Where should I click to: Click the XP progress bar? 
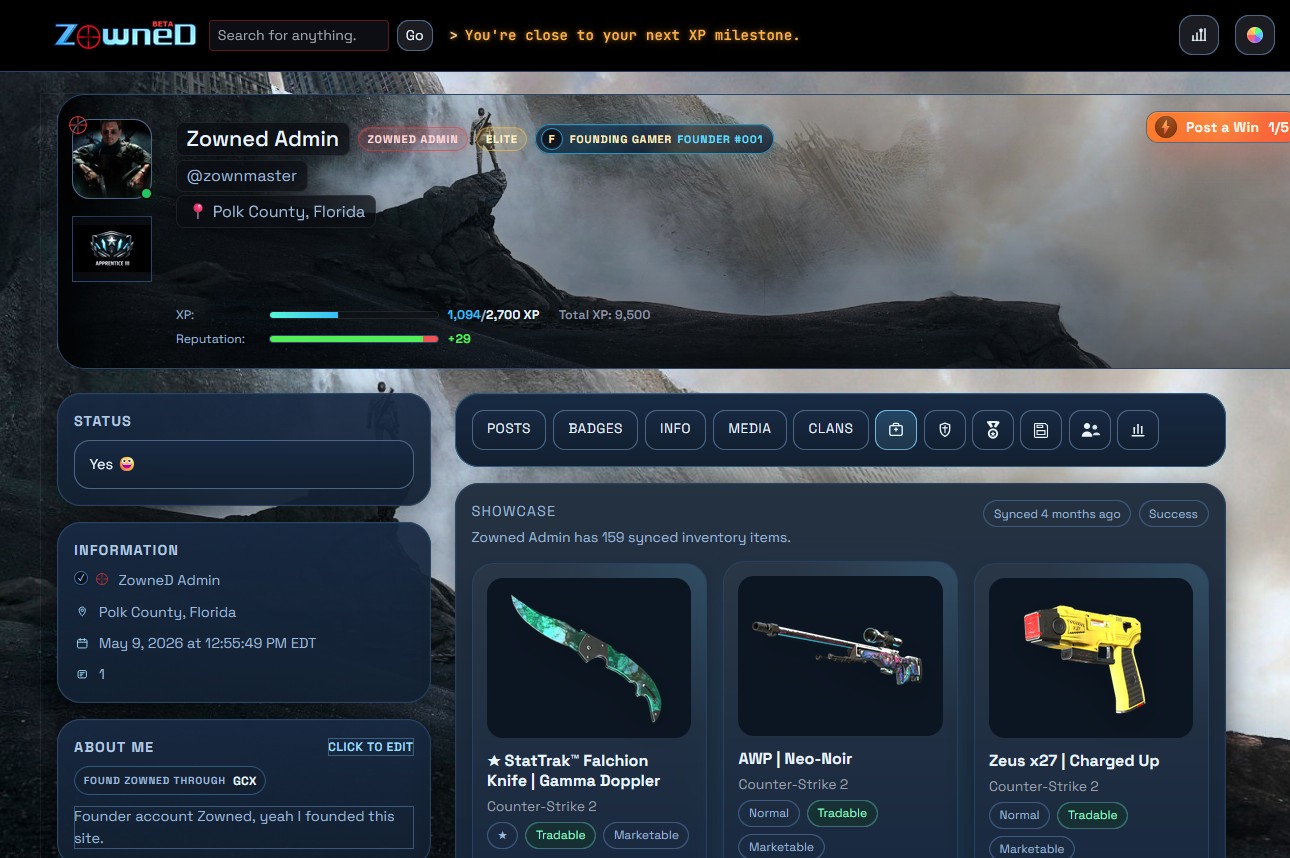[354, 315]
